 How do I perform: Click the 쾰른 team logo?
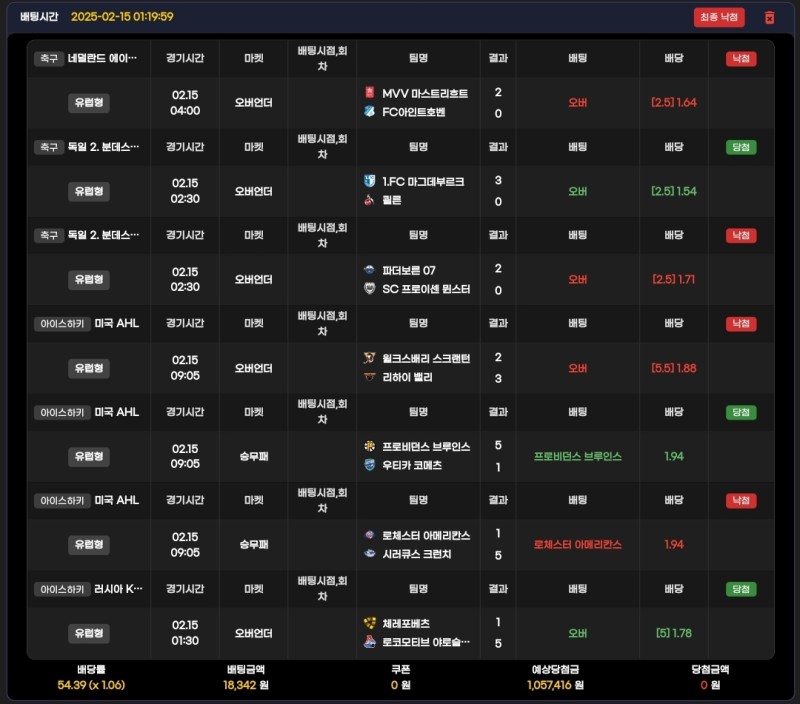click(370, 200)
